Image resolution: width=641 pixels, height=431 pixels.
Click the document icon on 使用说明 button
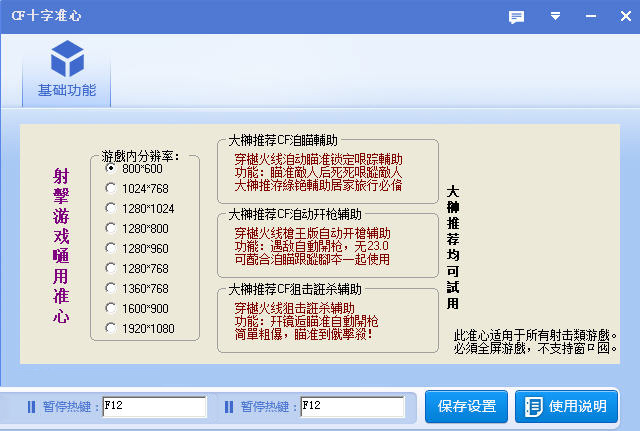tap(534, 406)
